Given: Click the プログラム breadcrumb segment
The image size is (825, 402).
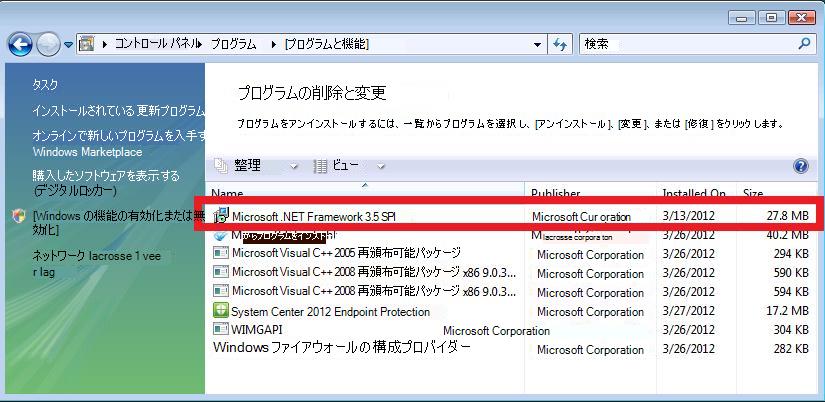Looking at the screenshot, I should (234, 45).
